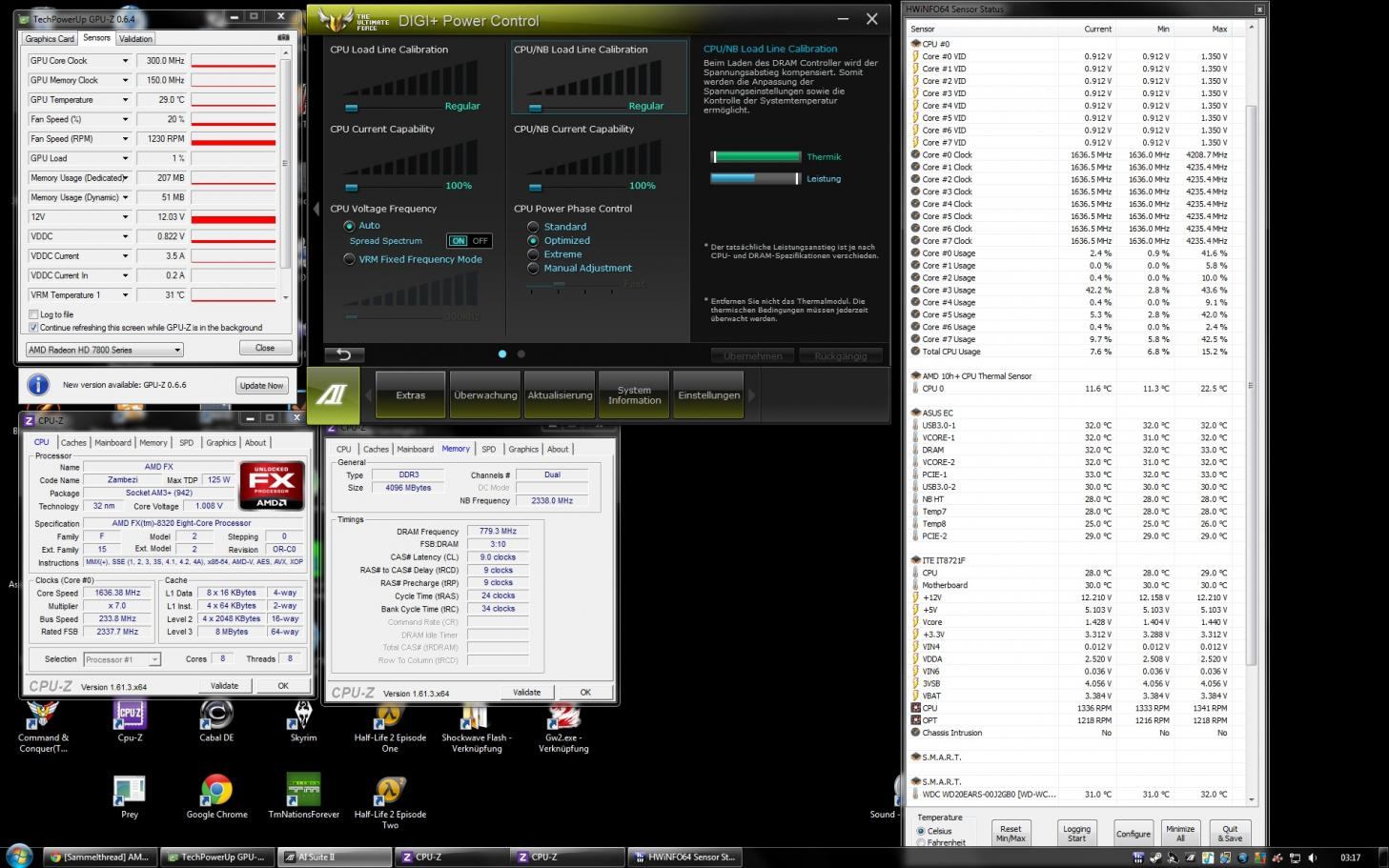Open SPD tab in CPU-Z memory window

tap(489, 449)
